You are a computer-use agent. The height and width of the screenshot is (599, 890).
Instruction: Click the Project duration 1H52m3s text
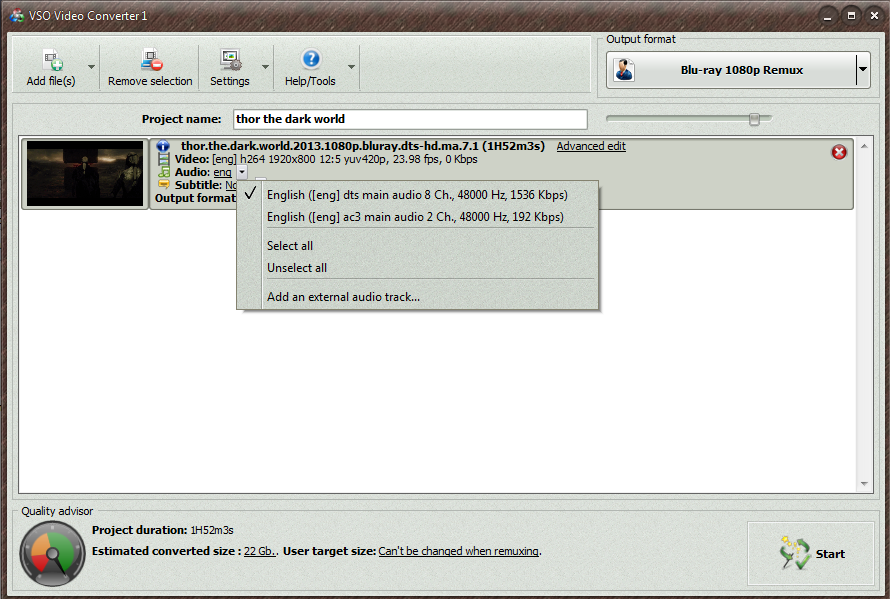(x=163, y=530)
